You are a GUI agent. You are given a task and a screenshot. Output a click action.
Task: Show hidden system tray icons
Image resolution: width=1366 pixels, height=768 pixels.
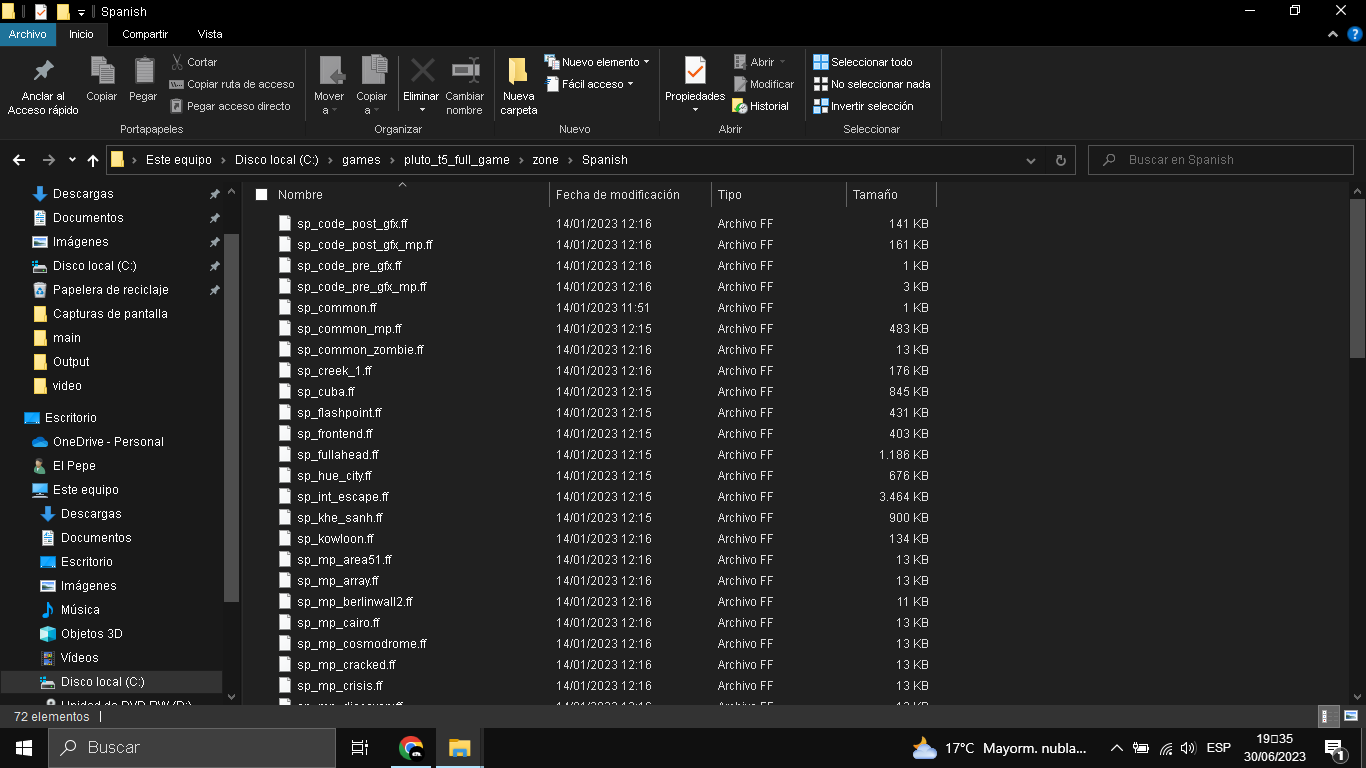pos(1117,747)
